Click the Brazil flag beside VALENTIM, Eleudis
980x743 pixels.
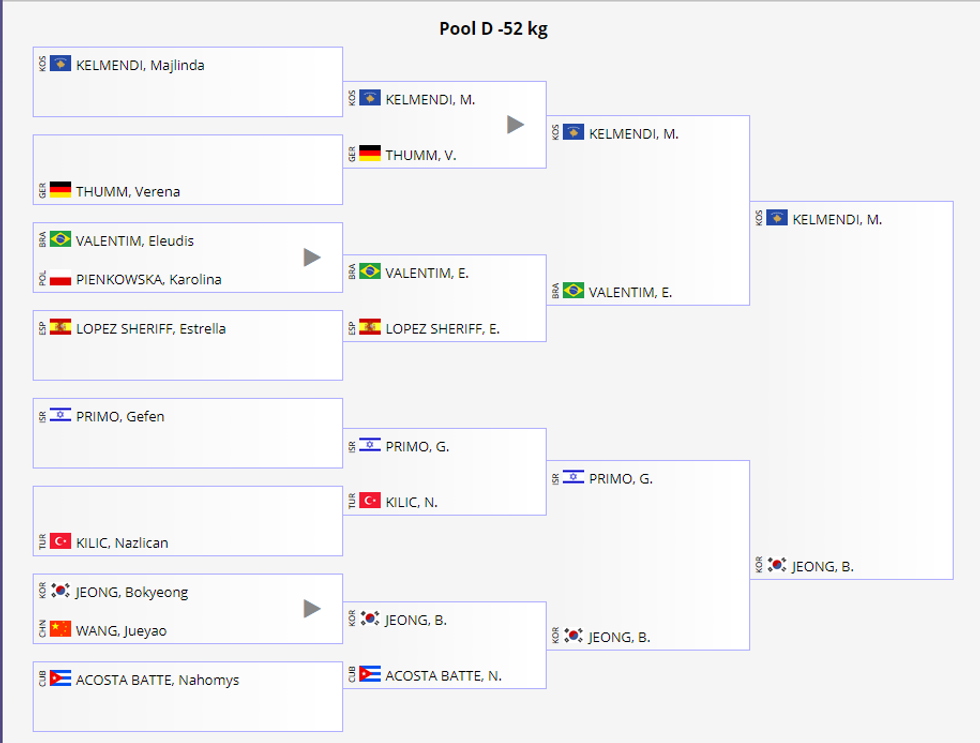60,240
